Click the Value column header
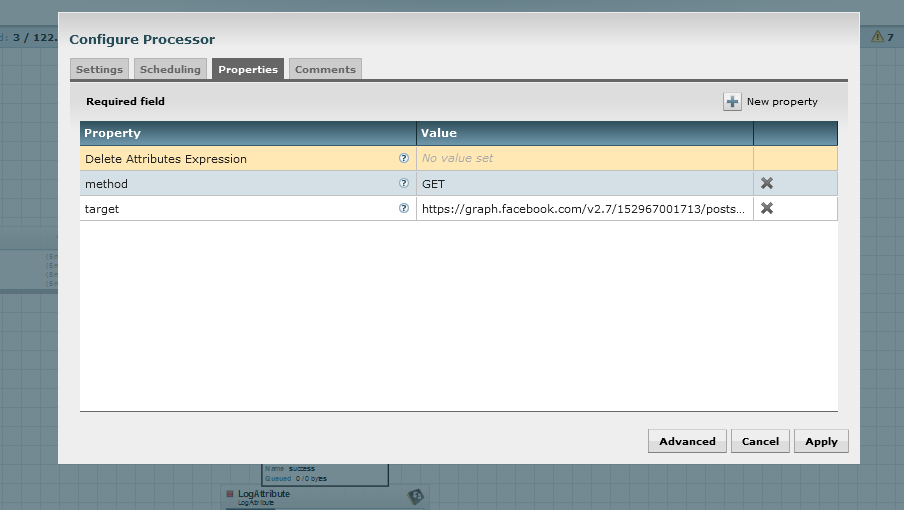Viewport: 907px width, 512px height. click(585, 133)
